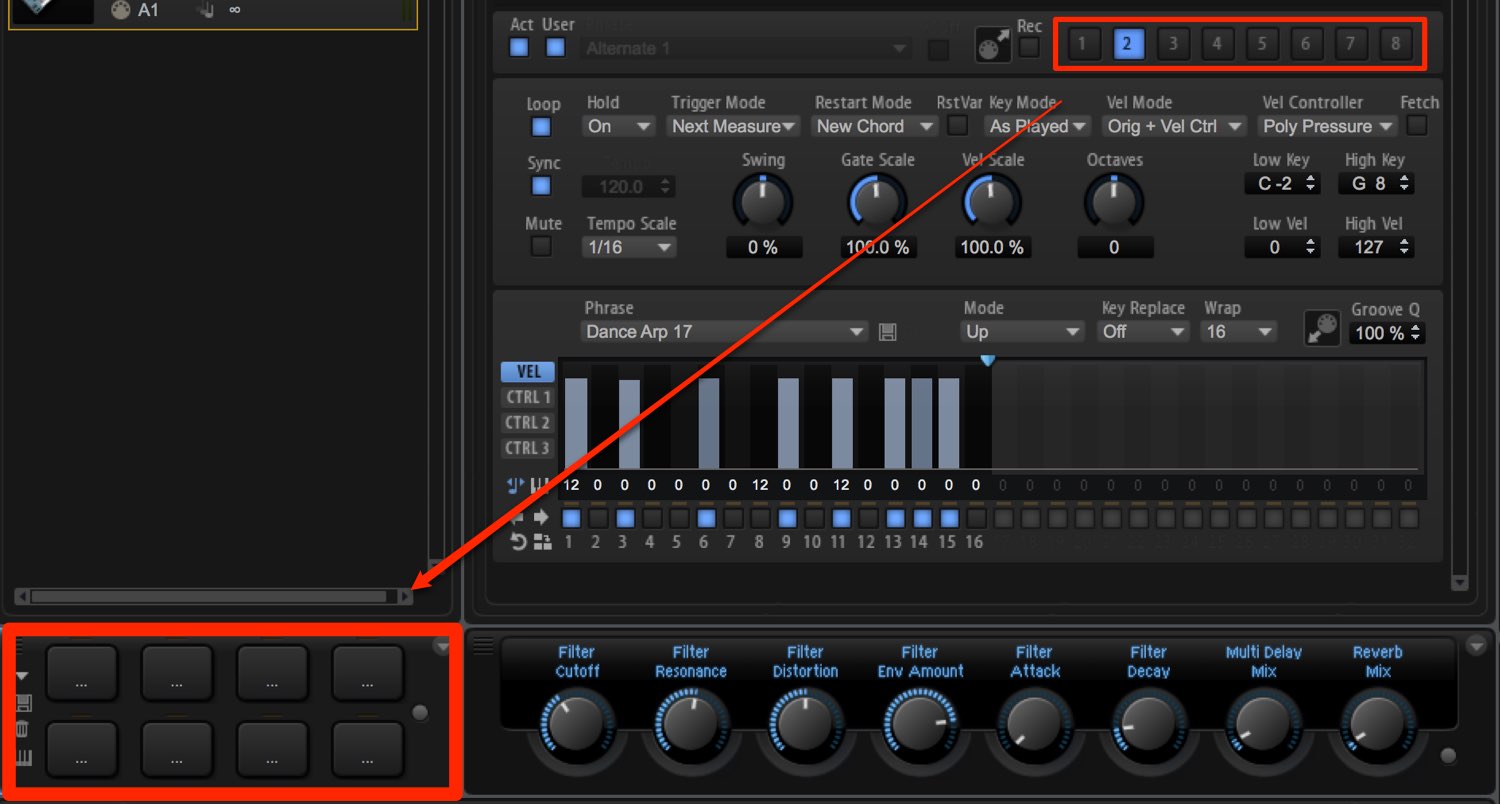Screen dimensions: 1500x804
Task: Open trigger pads menu triangle
Action: pyautogui.click(x=23, y=677)
